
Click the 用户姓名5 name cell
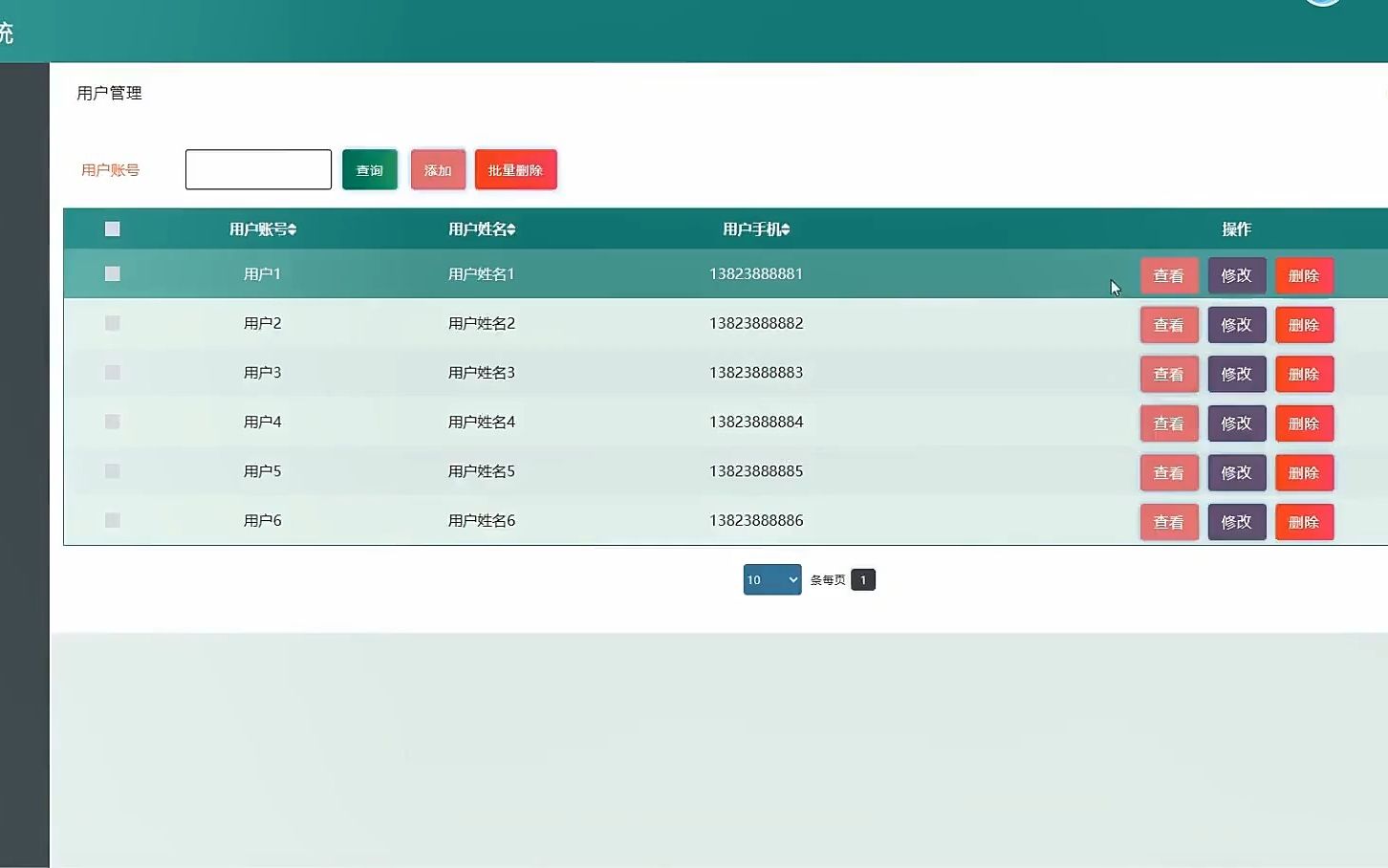482,470
